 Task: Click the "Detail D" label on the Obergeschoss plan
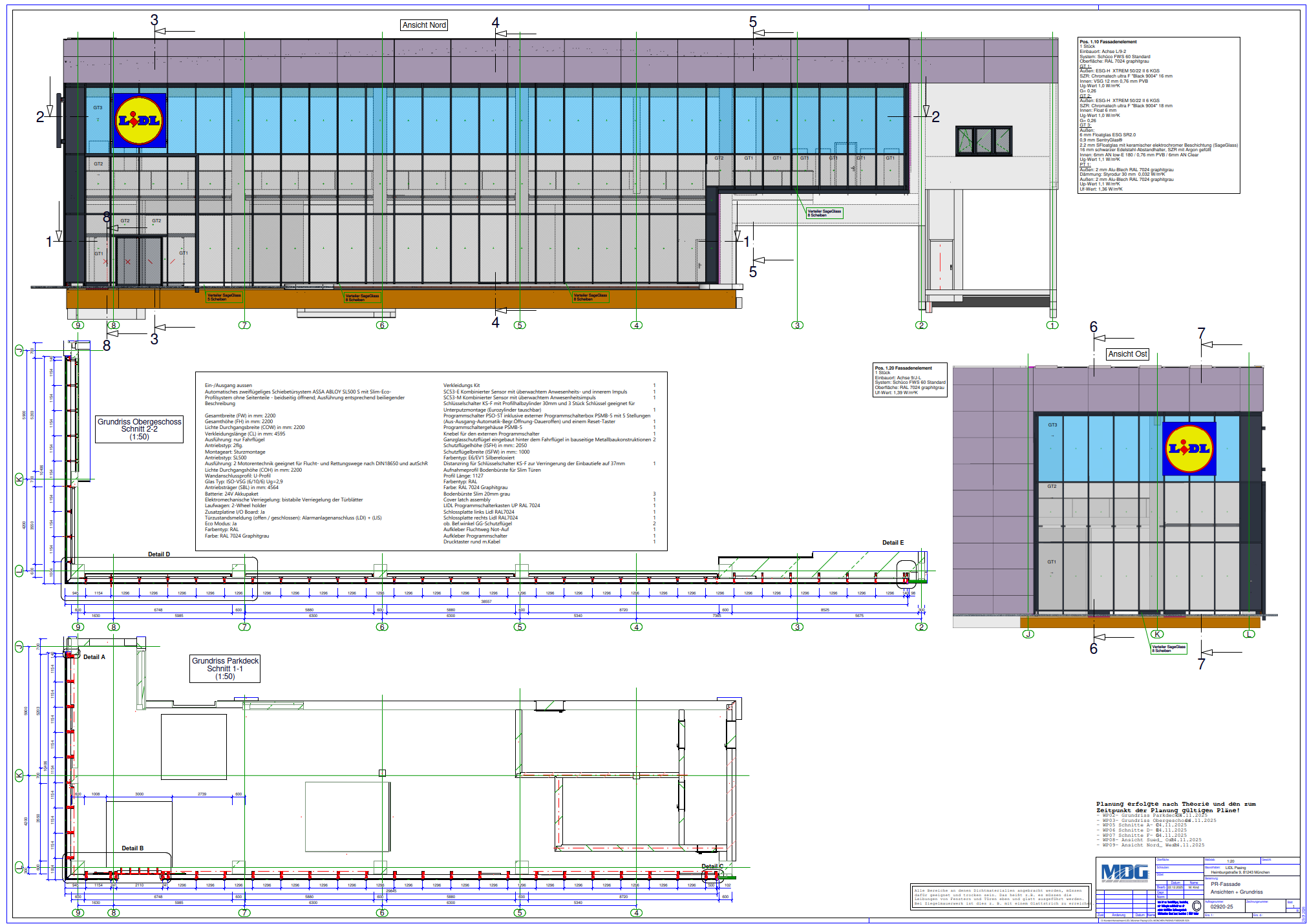[x=159, y=554]
